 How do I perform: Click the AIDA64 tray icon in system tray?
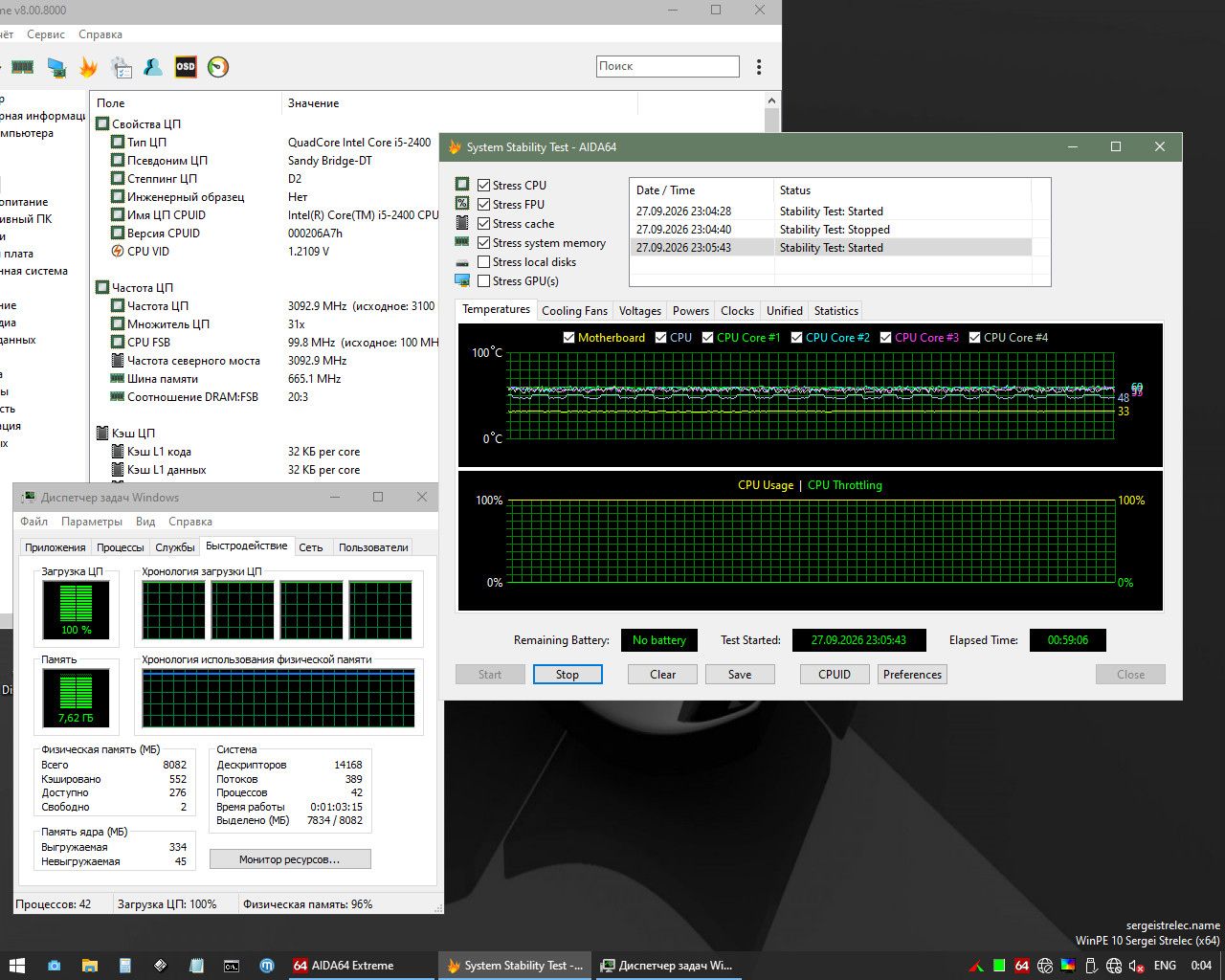click(1022, 966)
